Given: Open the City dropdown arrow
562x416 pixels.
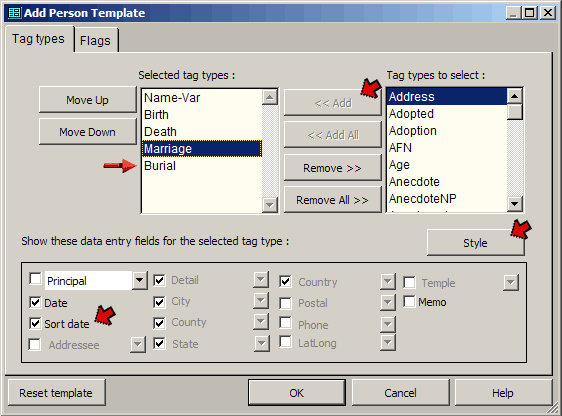Looking at the screenshot, I should coord(261,301).
